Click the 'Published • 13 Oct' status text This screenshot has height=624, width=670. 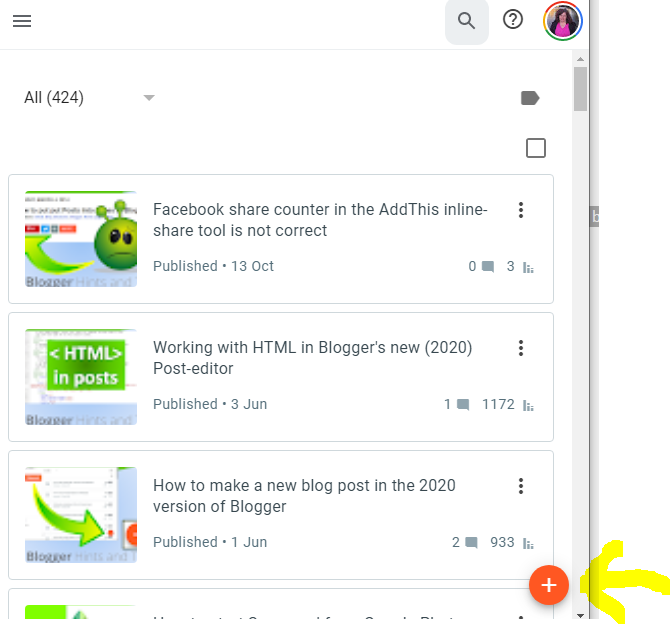pos(213,266)
